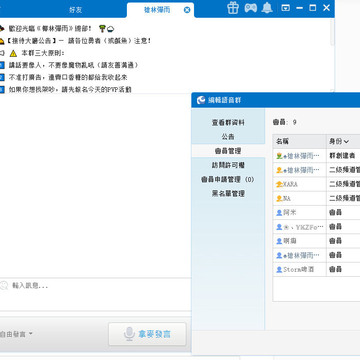Open 黑名單管理 in the dialog sidebar
Viewport: 360px width, 360px height.
228,193
